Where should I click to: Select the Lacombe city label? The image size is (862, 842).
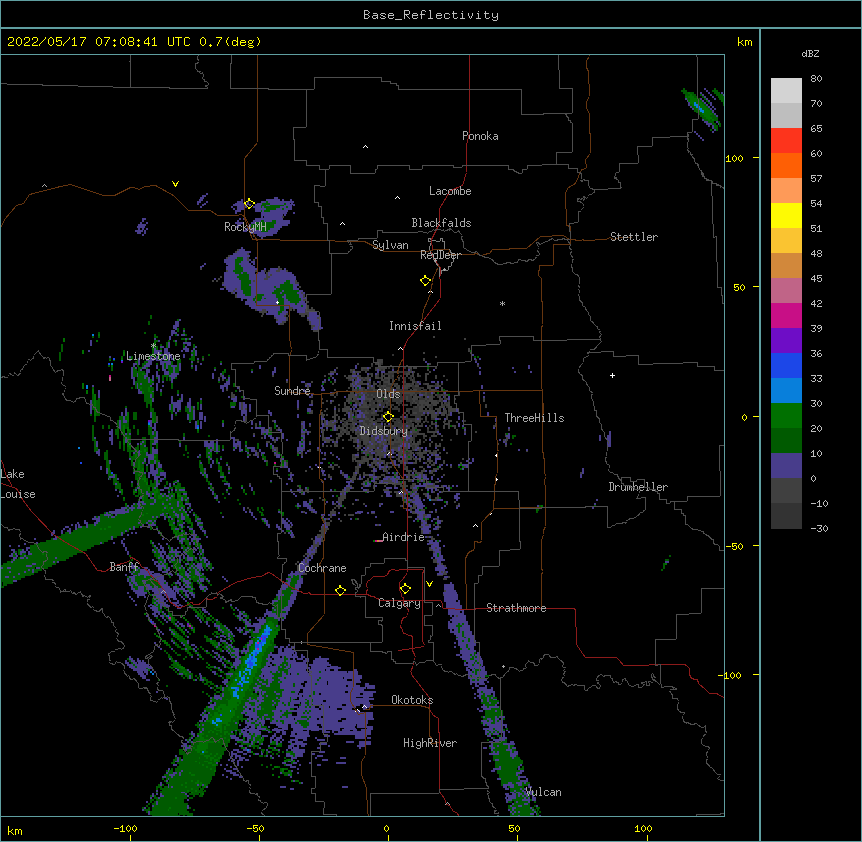450,191
